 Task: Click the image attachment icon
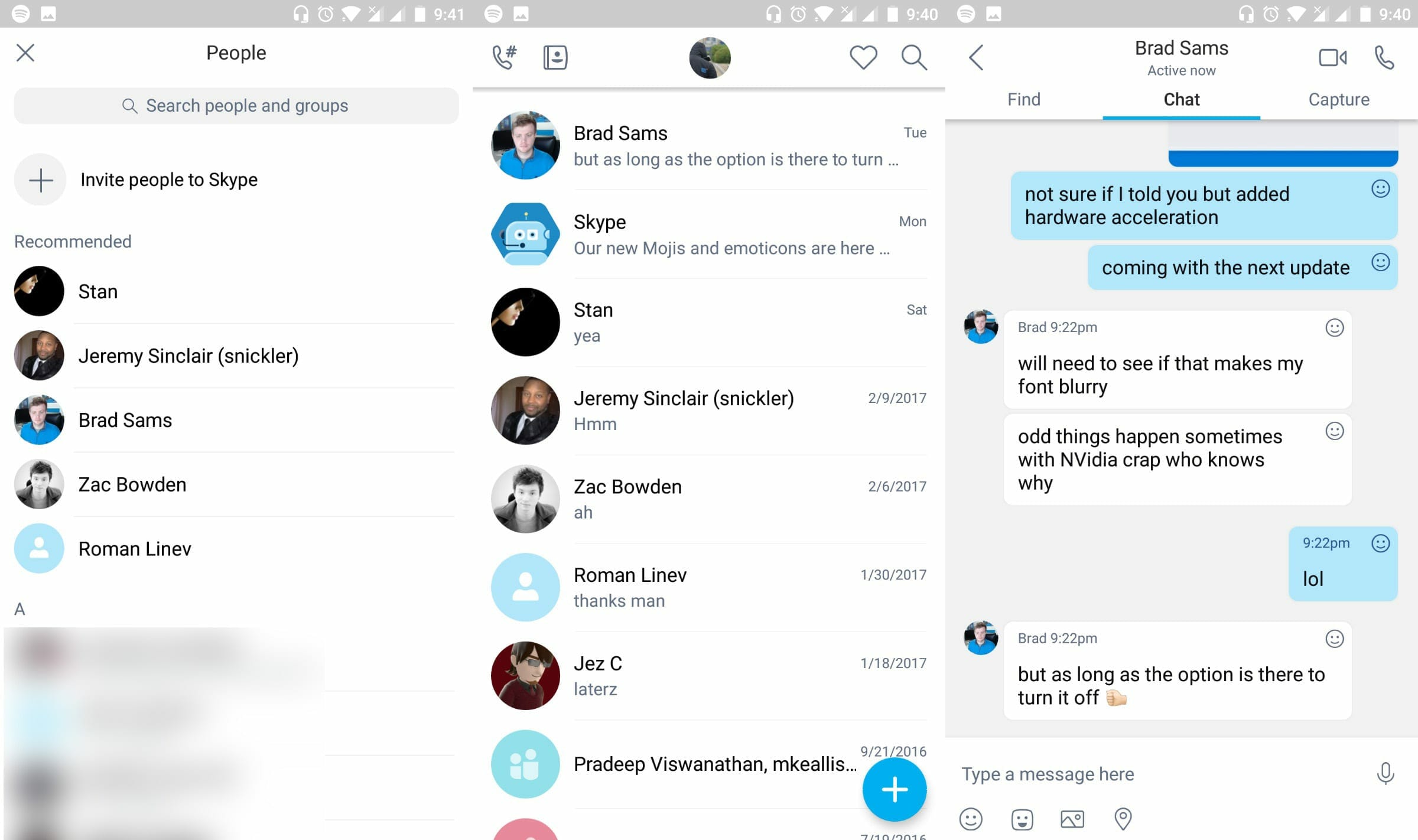[1072, 818]
